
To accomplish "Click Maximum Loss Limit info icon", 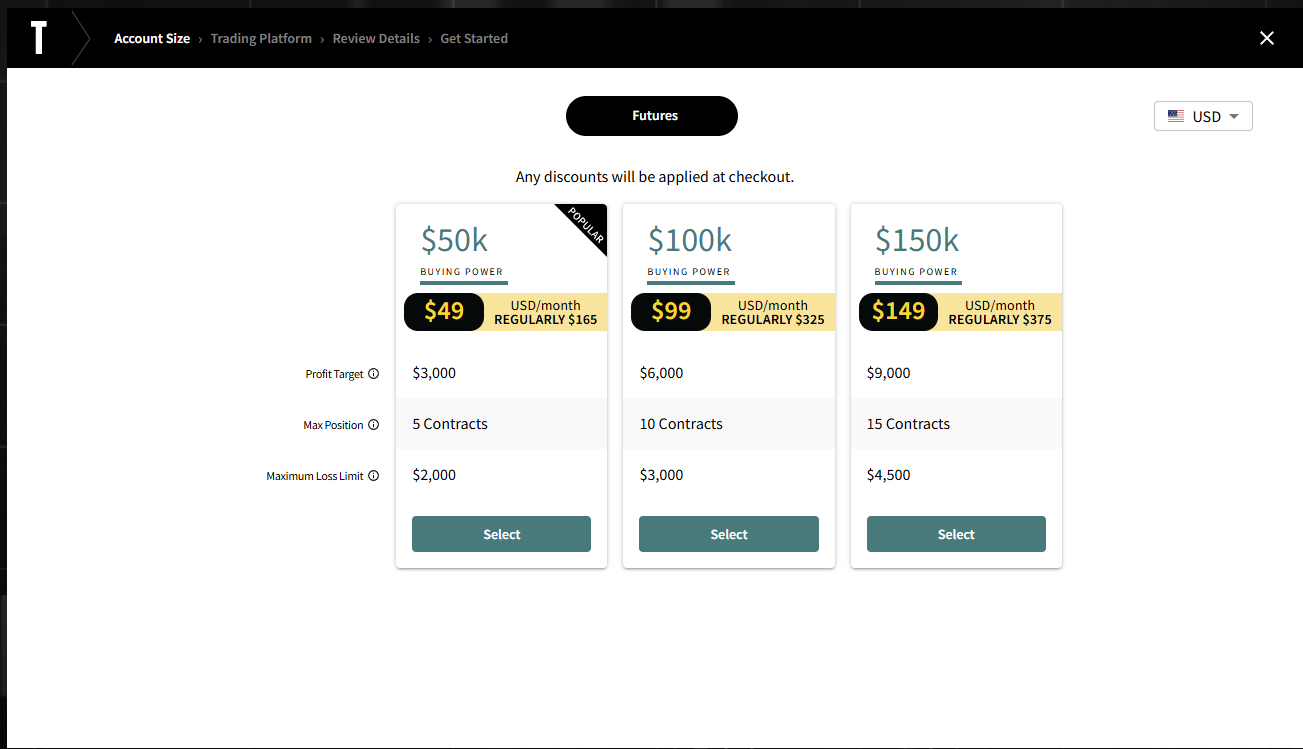I will [374, 476].
